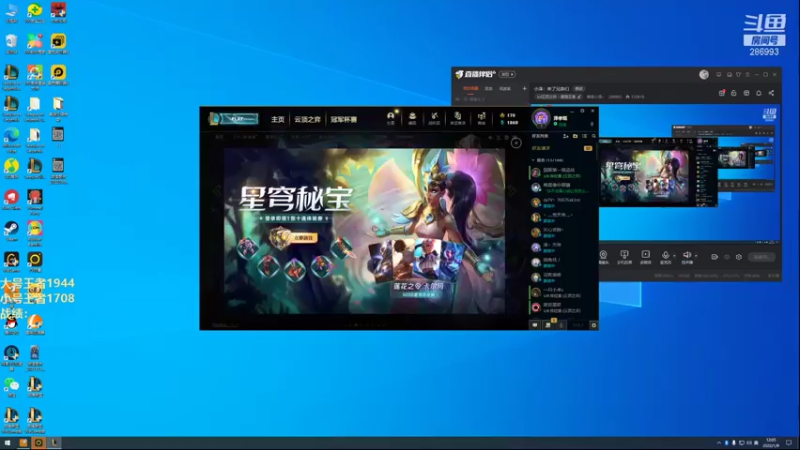800x450 pixels.
Task: Click the new folder icon in friends list
Action: click(575, 136)
